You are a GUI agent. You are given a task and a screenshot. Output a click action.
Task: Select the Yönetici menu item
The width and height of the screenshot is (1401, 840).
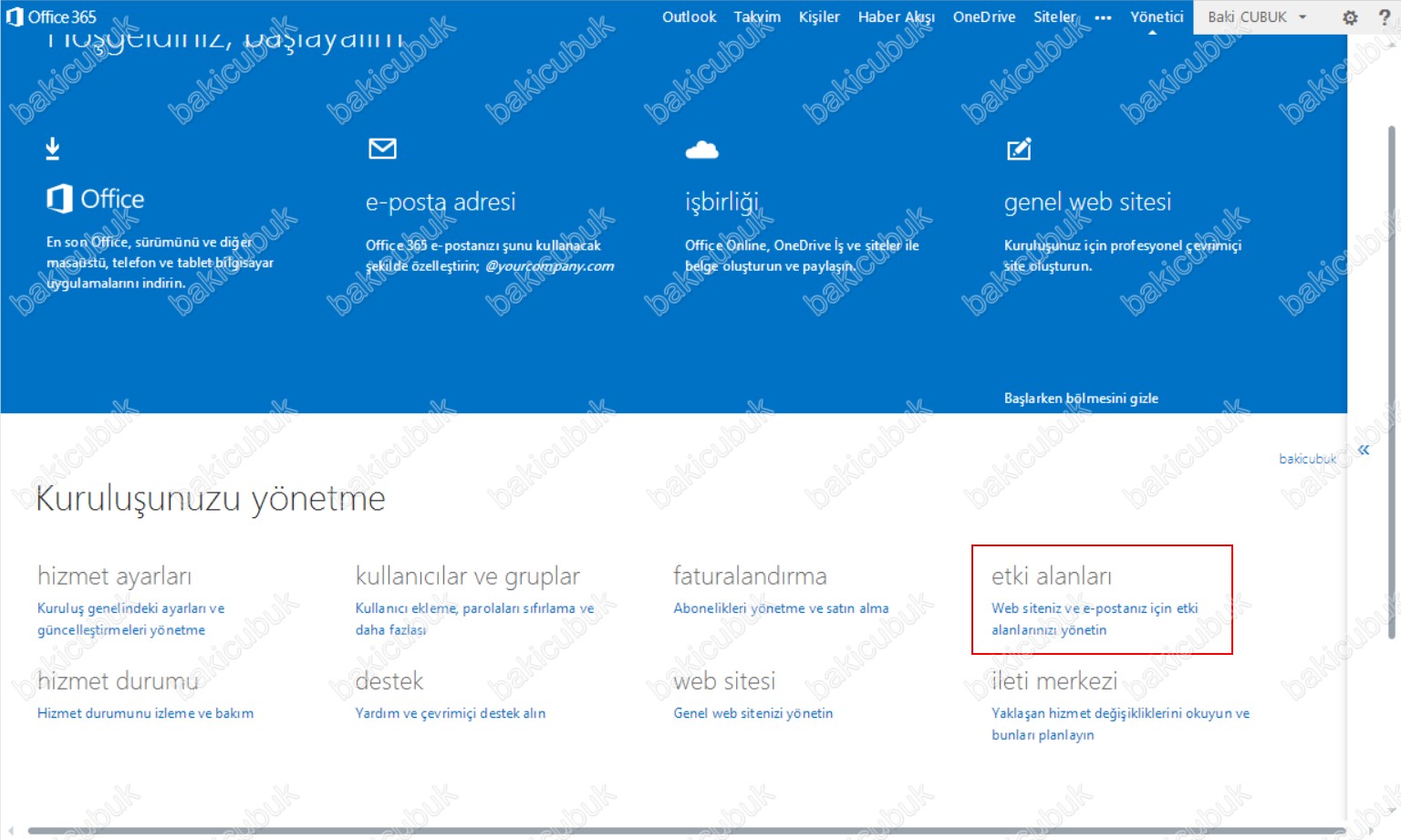pyautogui.click(x=1157, y=16)
